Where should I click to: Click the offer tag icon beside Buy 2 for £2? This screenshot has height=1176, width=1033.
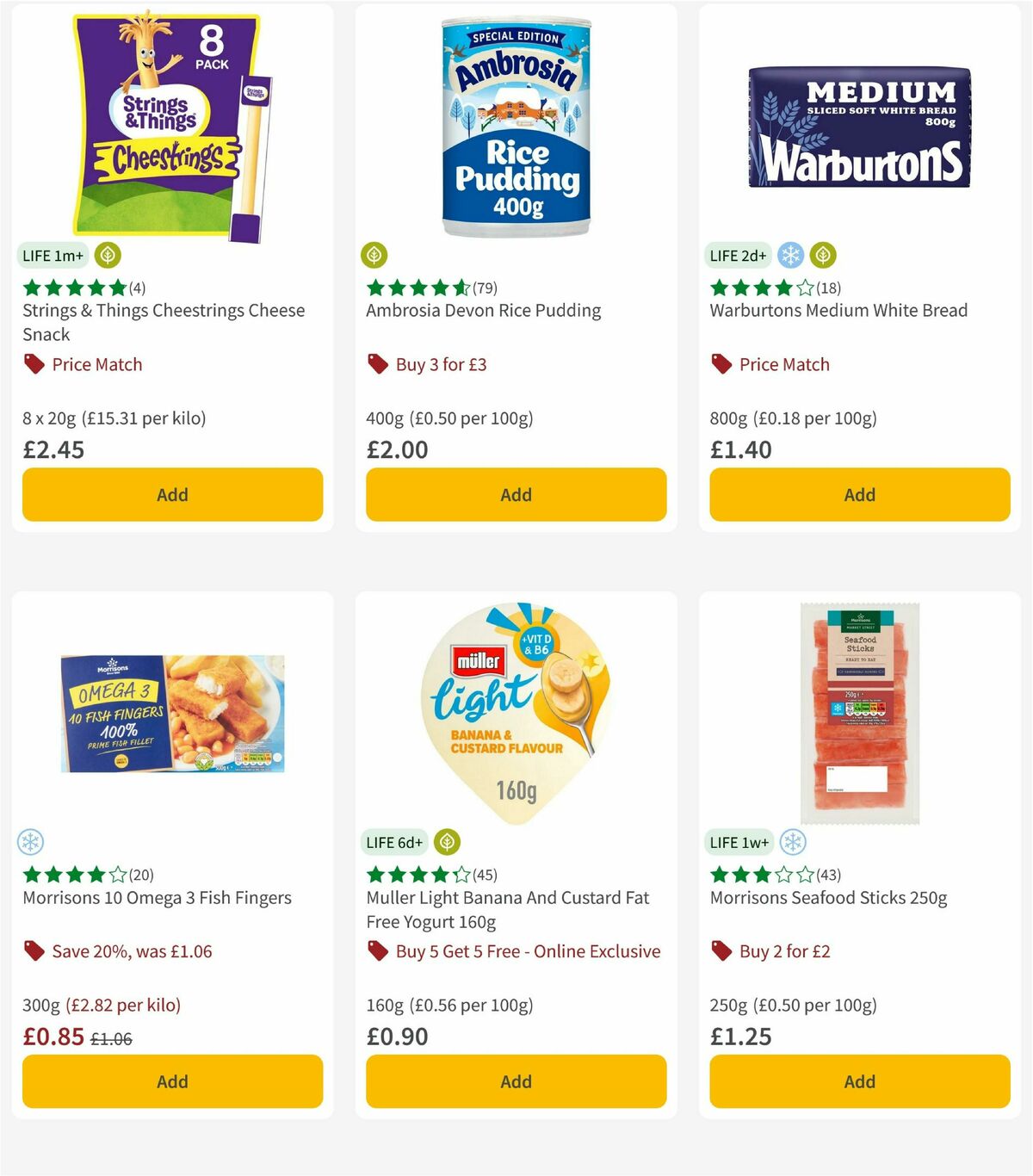point(721,951)
